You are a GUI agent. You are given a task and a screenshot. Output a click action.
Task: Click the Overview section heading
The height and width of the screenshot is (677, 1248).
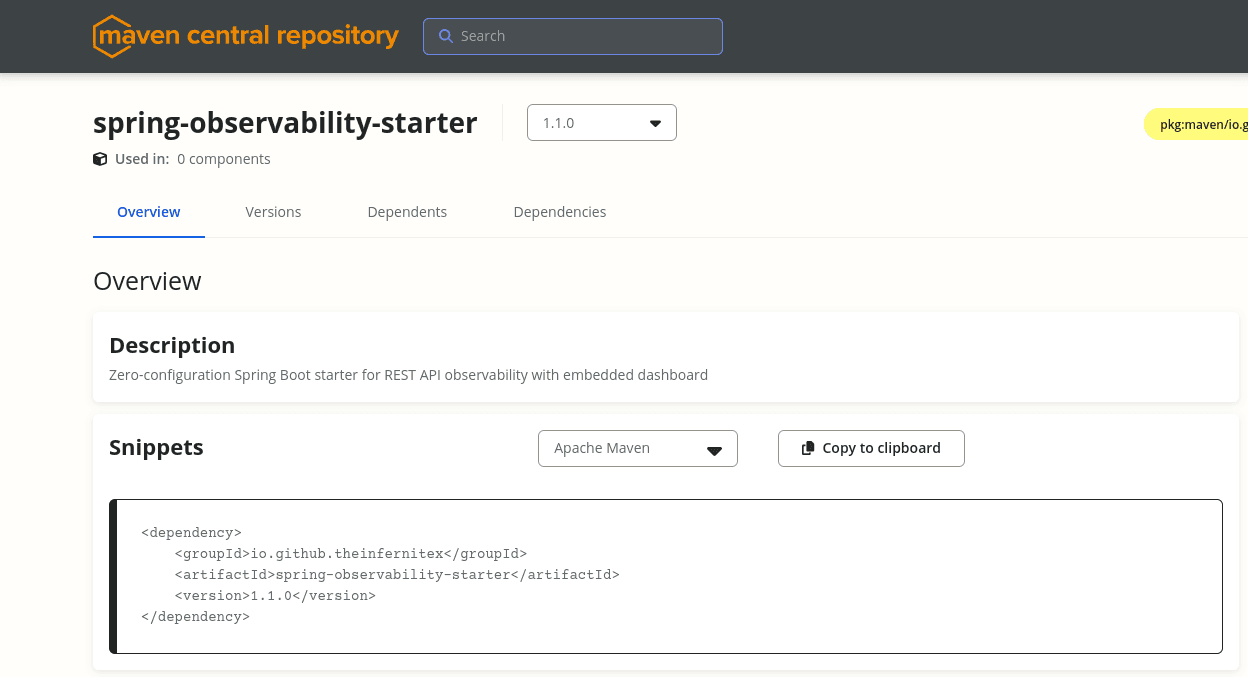pyautogui.click(x=147, y=281)
